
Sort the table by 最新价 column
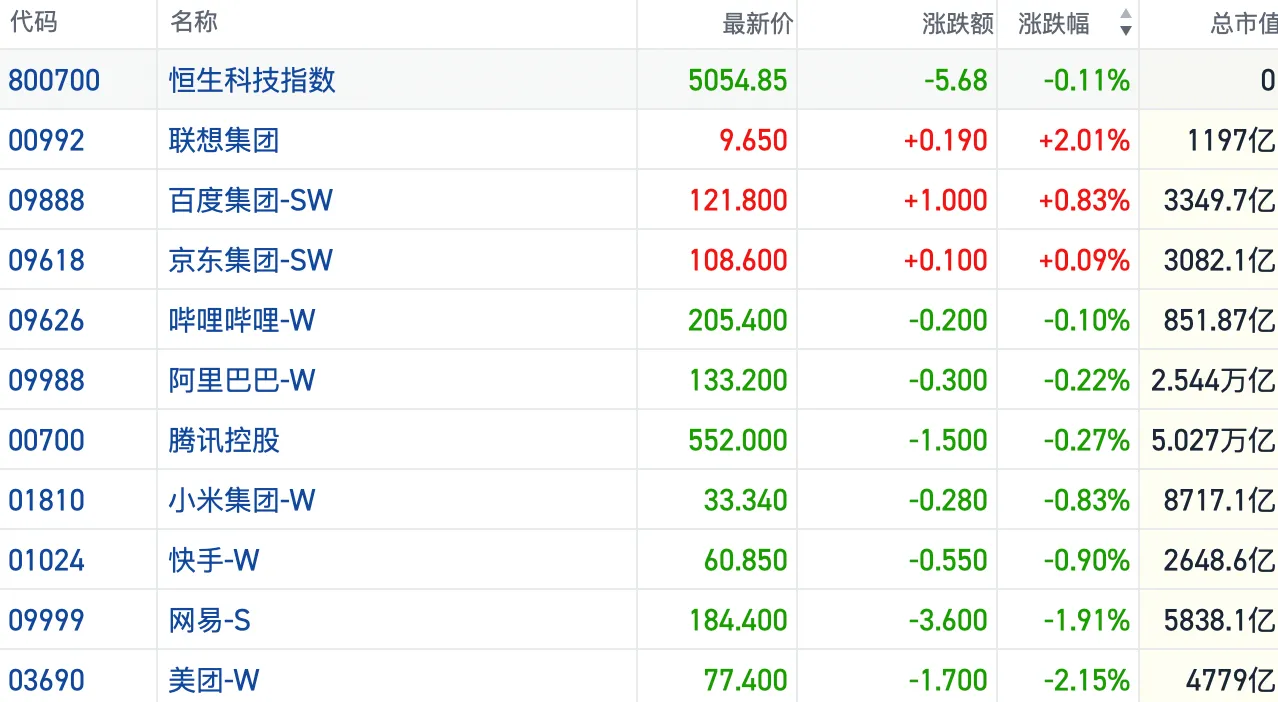pos(756,23)
